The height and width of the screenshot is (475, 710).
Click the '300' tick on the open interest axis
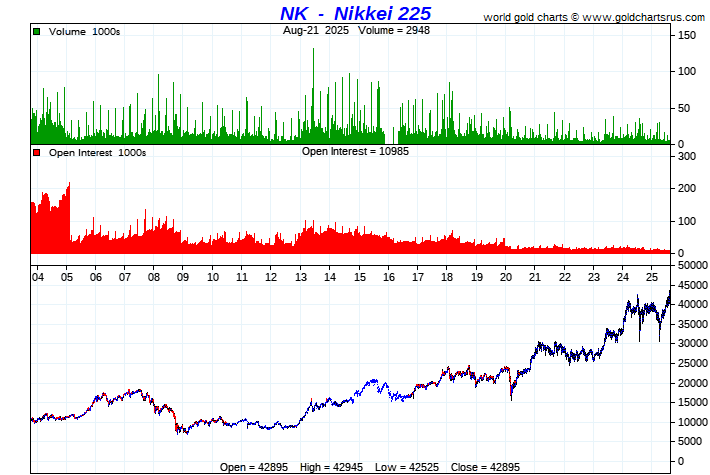pos(686,156)
